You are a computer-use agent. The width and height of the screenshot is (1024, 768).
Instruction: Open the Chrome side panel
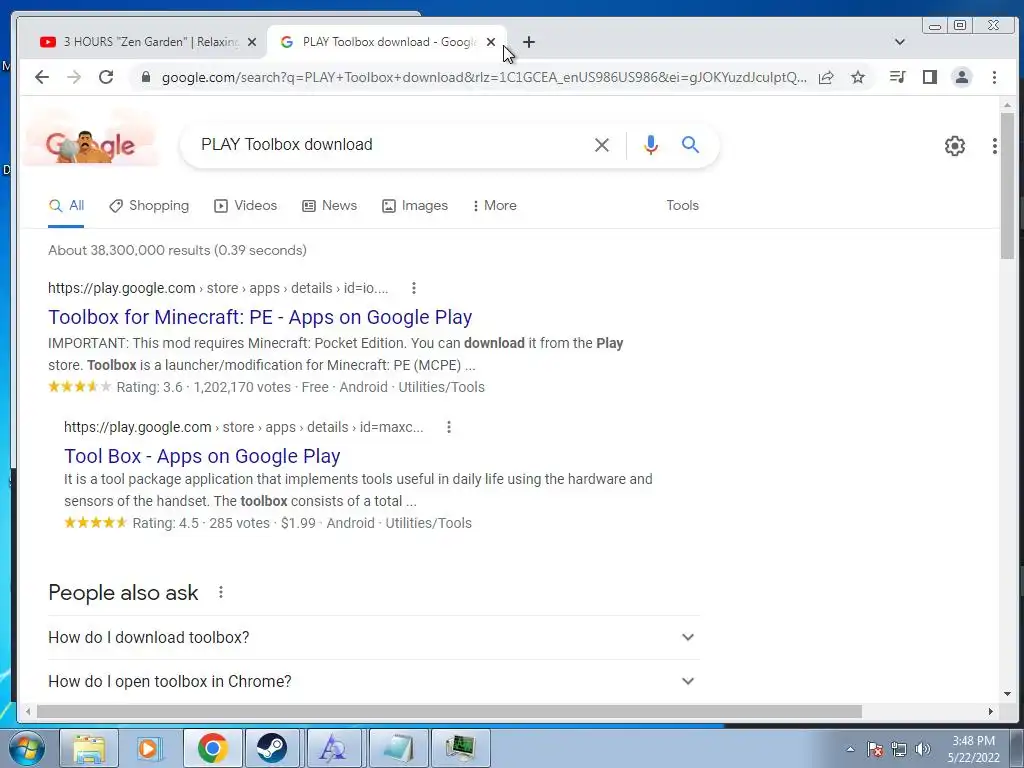click(930, 77)
